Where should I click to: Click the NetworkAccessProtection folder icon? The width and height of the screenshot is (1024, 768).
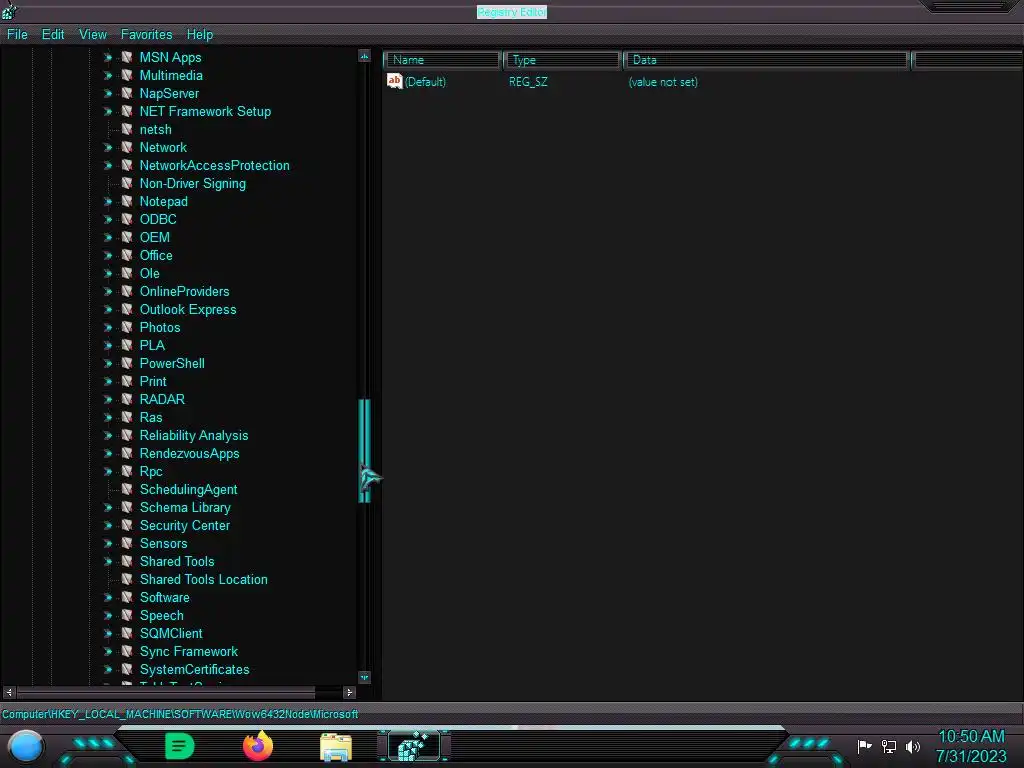[127, 165]
